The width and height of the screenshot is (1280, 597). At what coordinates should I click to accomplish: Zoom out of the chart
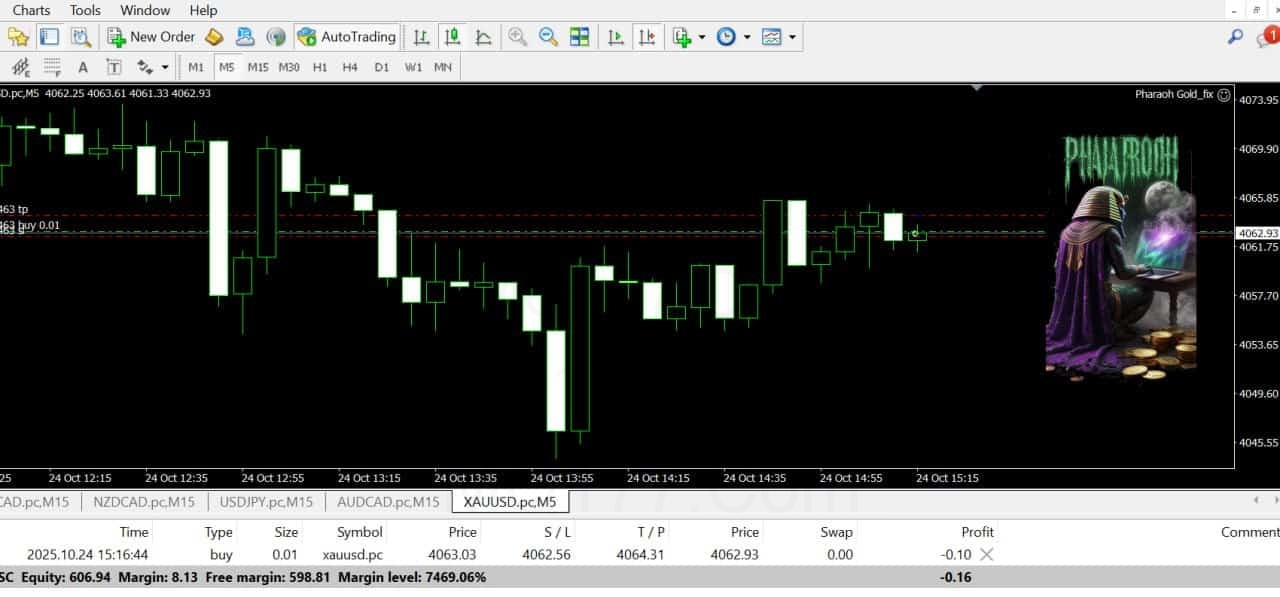[548, 37]
